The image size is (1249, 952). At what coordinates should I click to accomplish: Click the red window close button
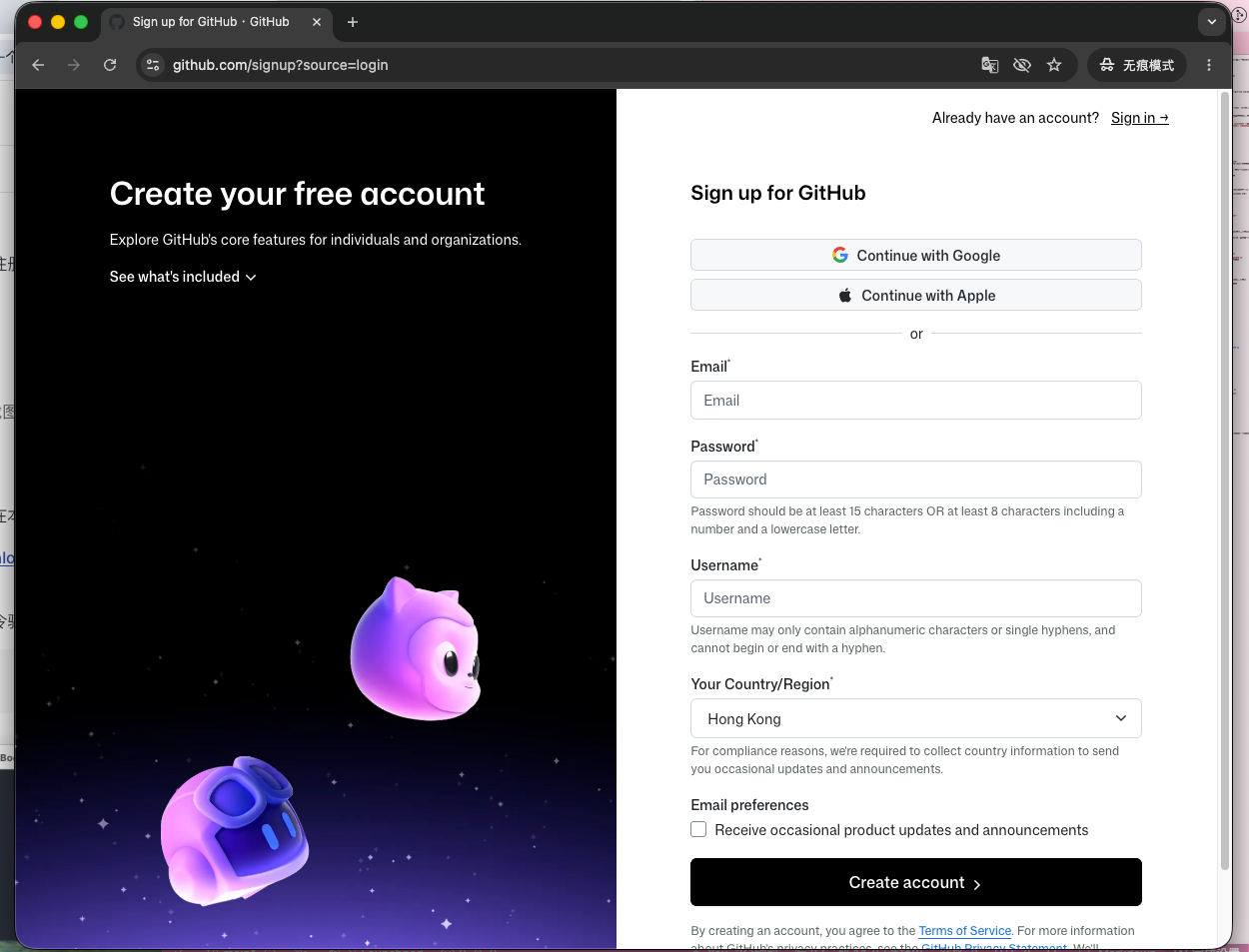[35, 22]
